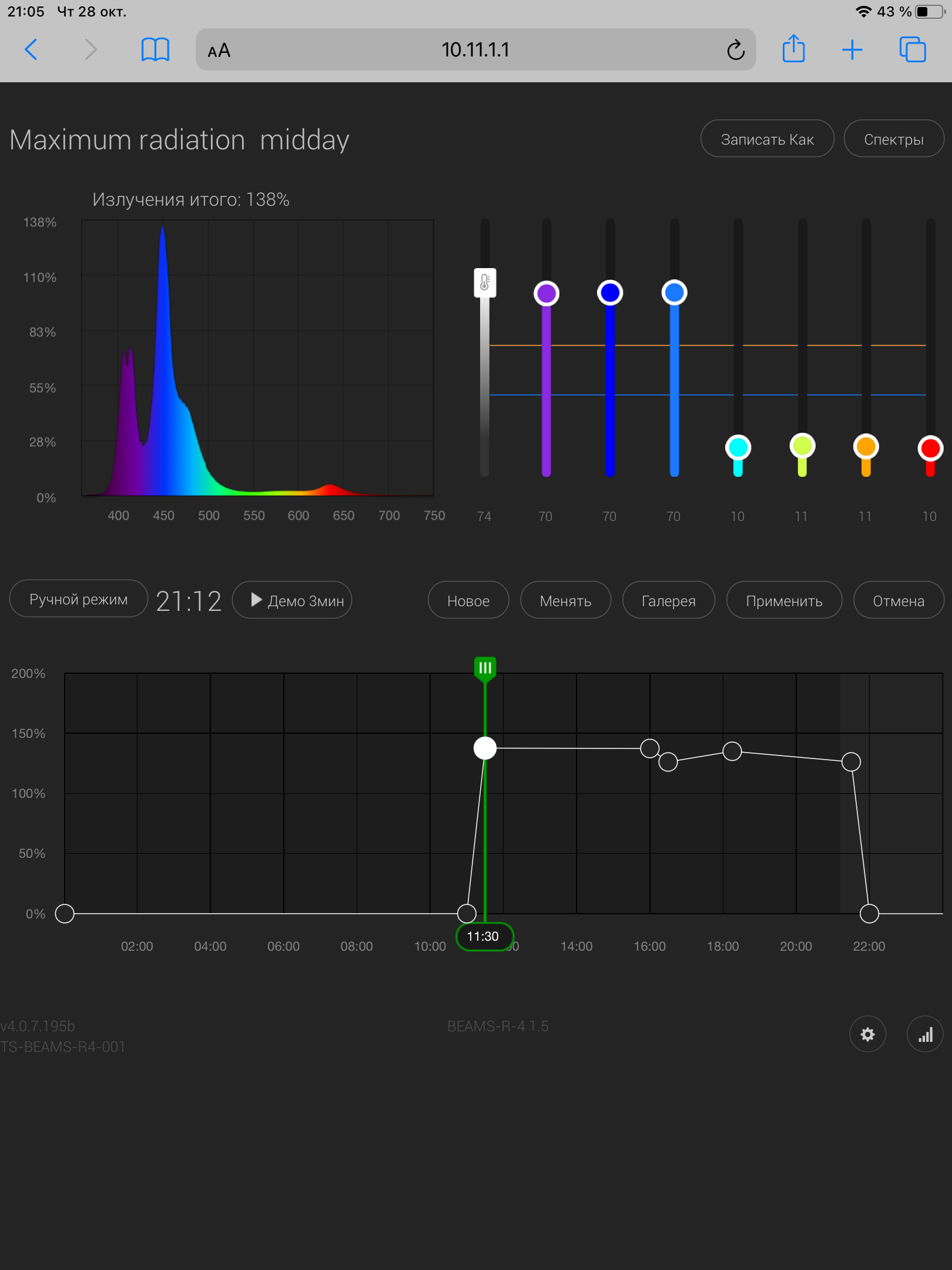
Task: Select the green 11:30 timeline marker
Action: (485, 668)
